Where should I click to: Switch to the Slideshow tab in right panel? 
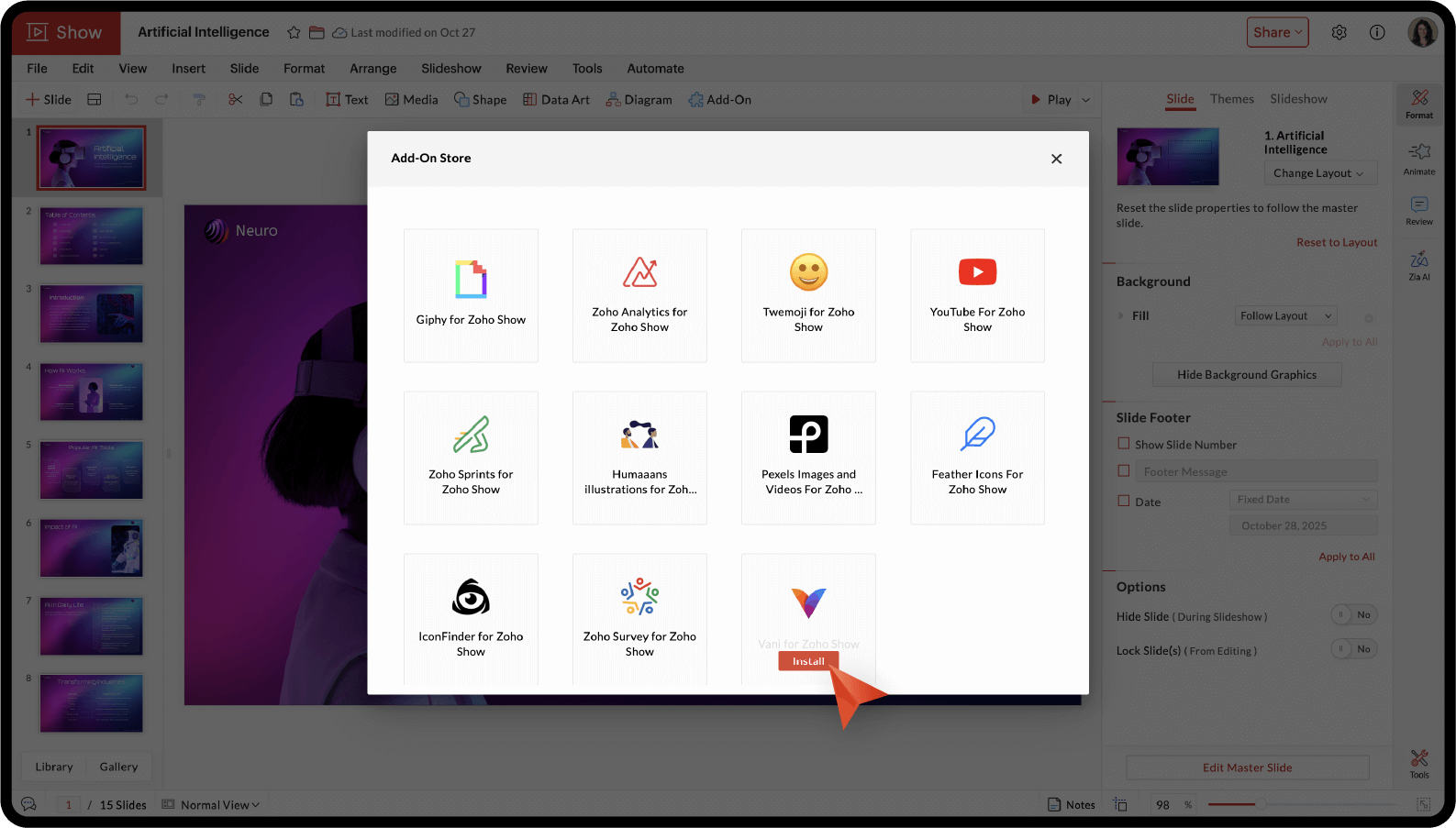point(1298,99)
